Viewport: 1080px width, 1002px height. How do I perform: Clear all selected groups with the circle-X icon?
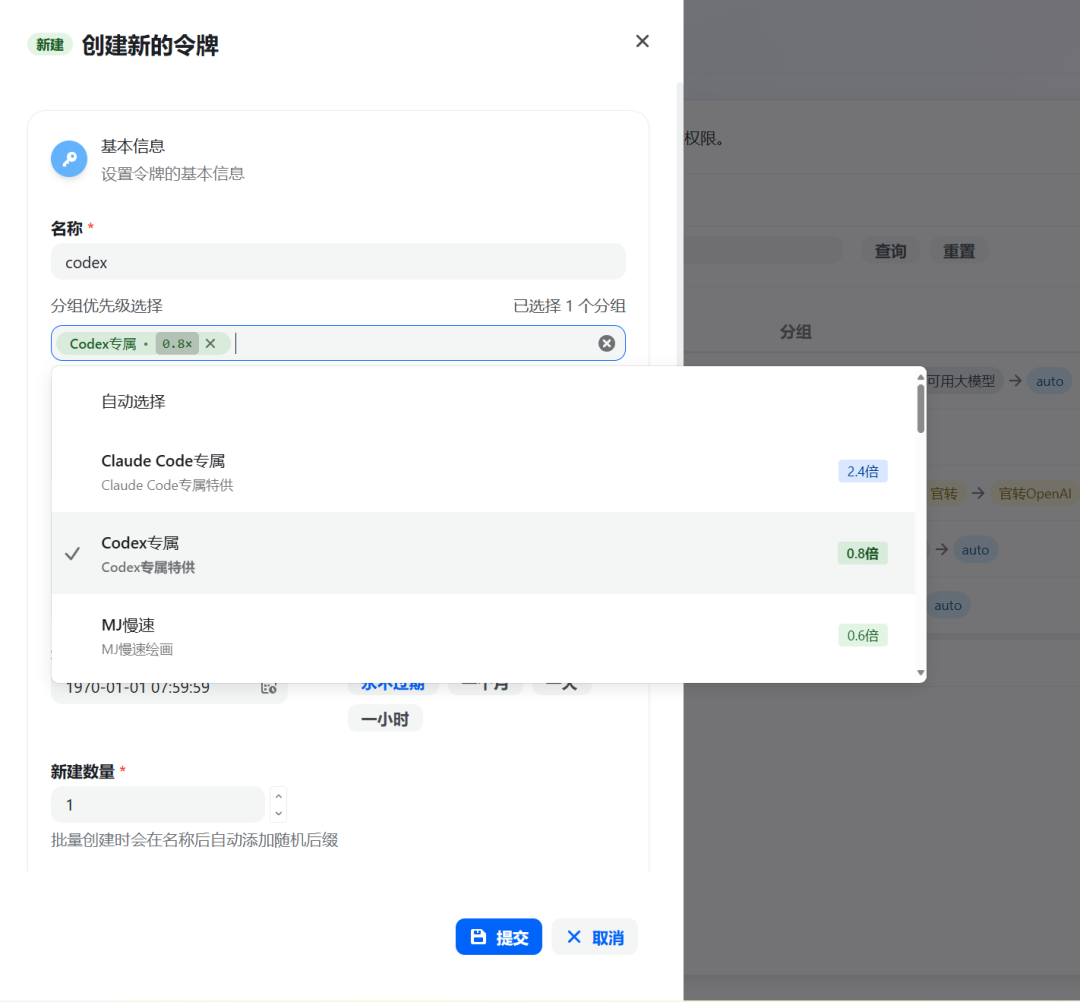606,343
